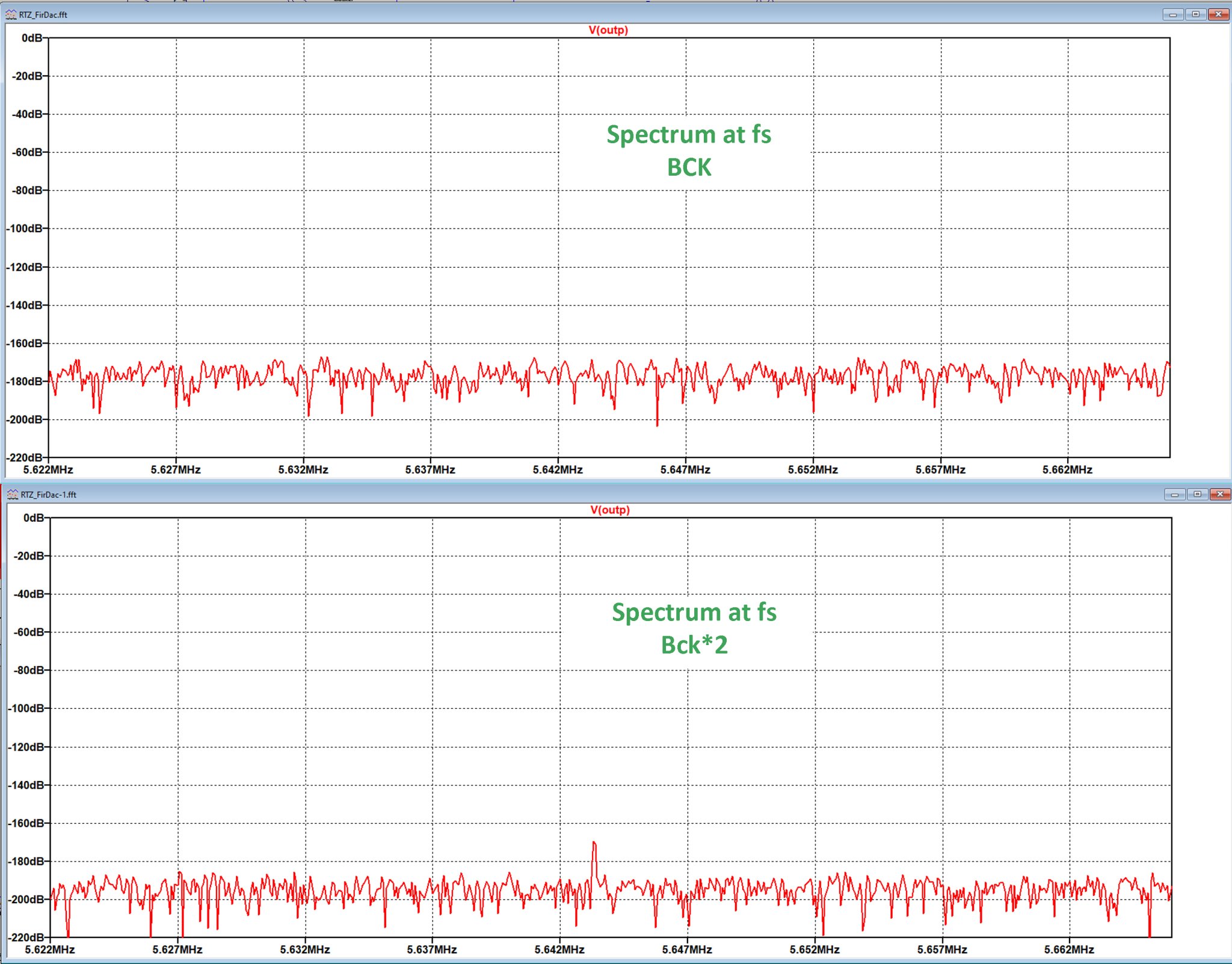This screenshot has width=1232, height=964.
Task: Click 5.637MHz axis label in bottom plot
Action: 432,950
